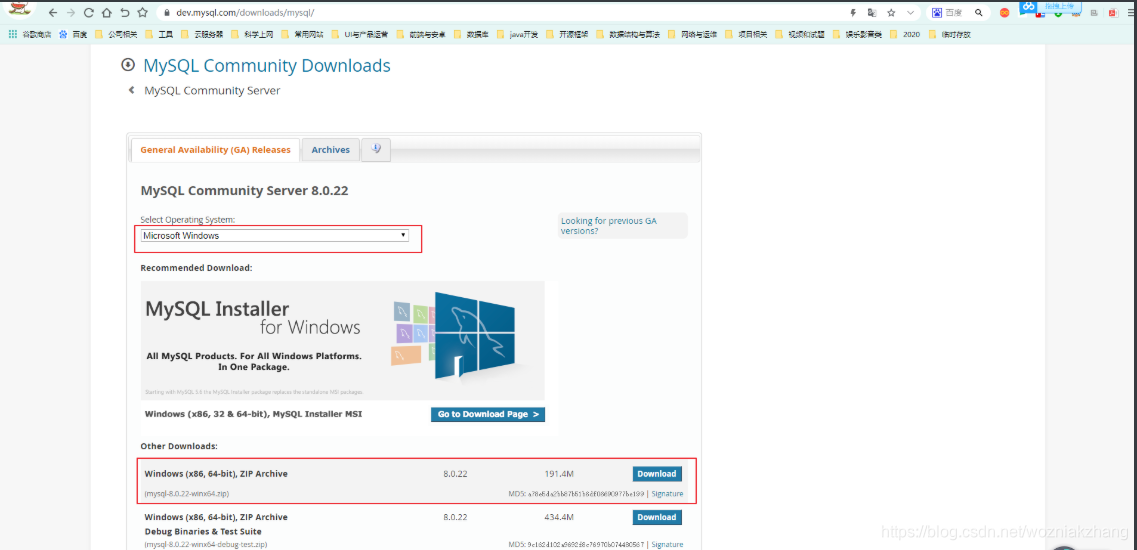Bookmark page with star icon left of address bar
The image size is (1137, 550).
pyautogui.click(x=142, y=12)
